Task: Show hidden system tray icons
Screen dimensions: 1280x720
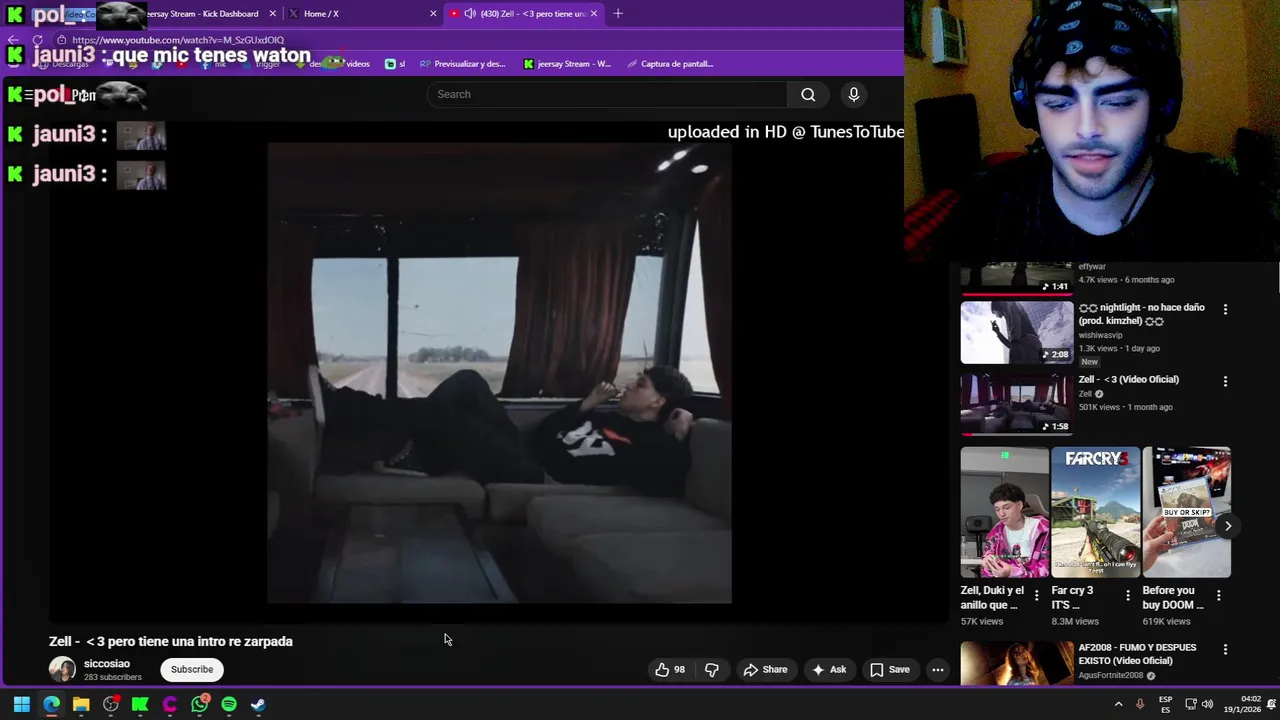Action: pyautogui.click(x=1118, y=704)
